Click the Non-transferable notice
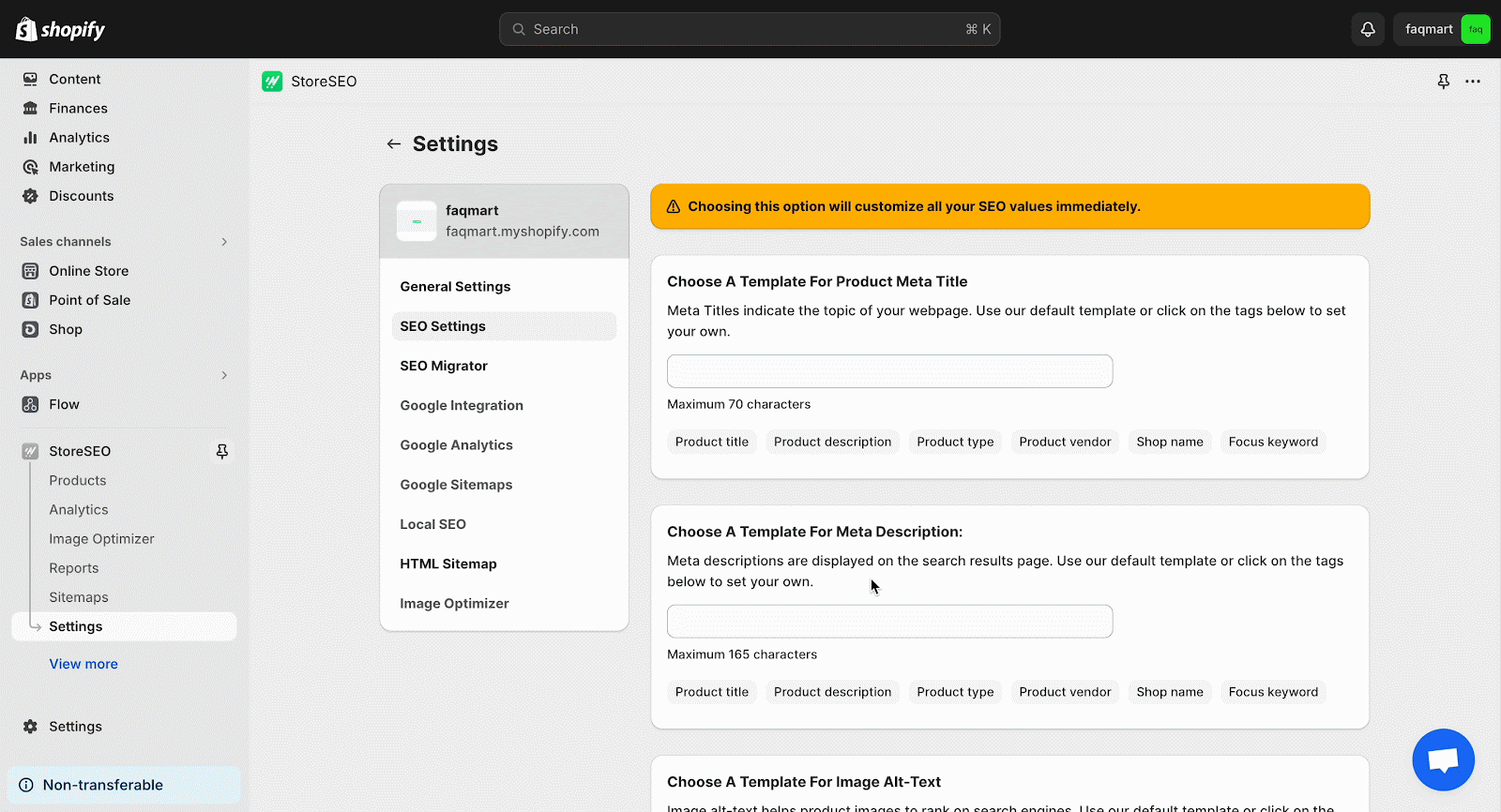Image resolution: width=1501 pixels, height=812 pixels. (124, 785)
